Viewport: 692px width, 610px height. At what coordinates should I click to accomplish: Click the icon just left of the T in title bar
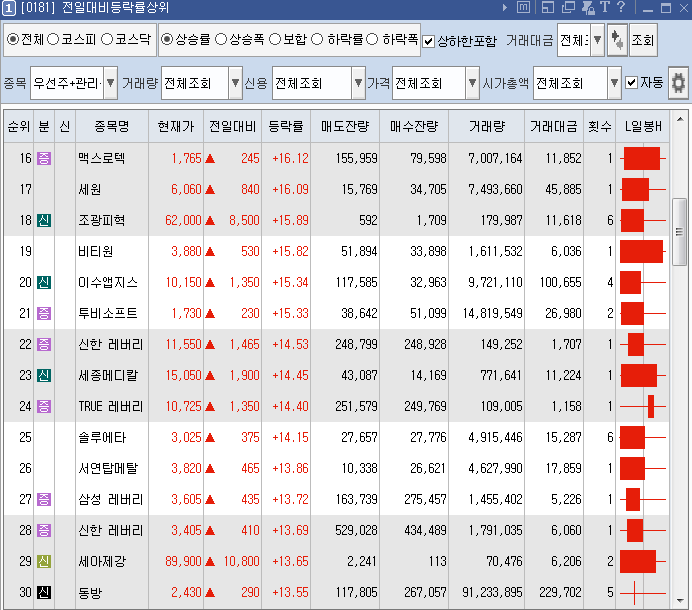pyautogui.click(x=589, y=7)
